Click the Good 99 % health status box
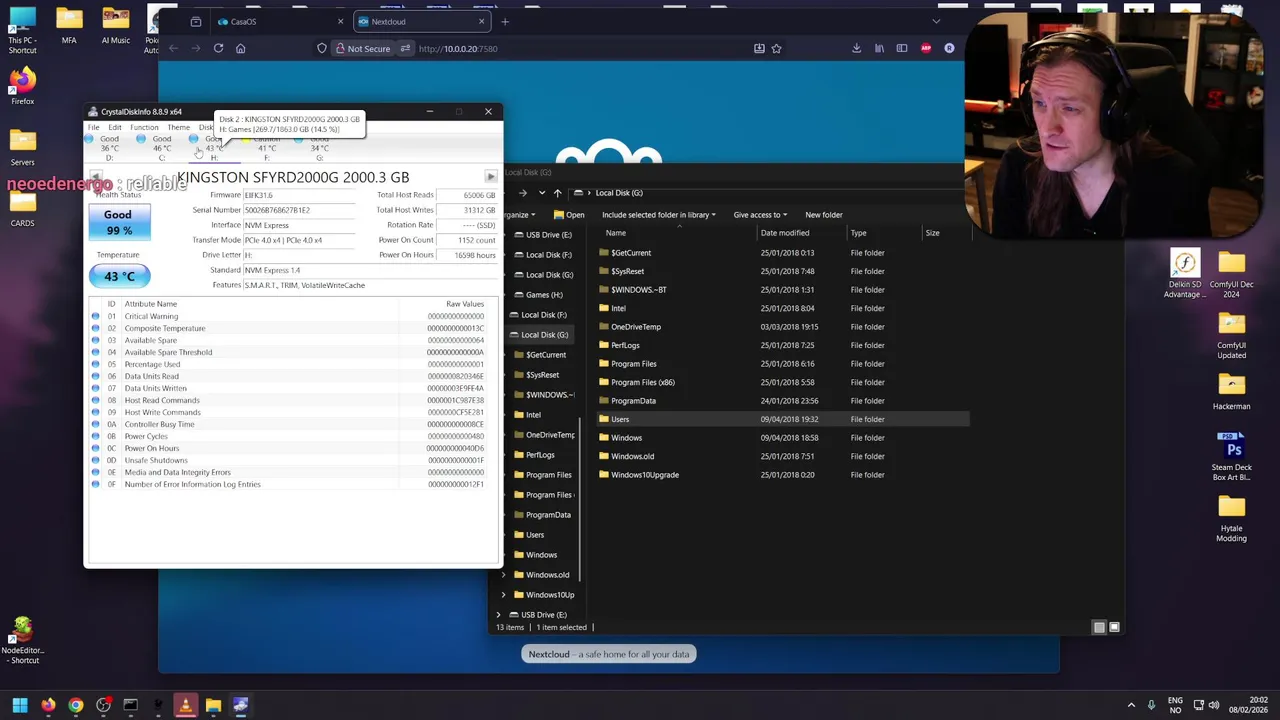Viewport: 1280px width, 720px height. pos(118,222)
